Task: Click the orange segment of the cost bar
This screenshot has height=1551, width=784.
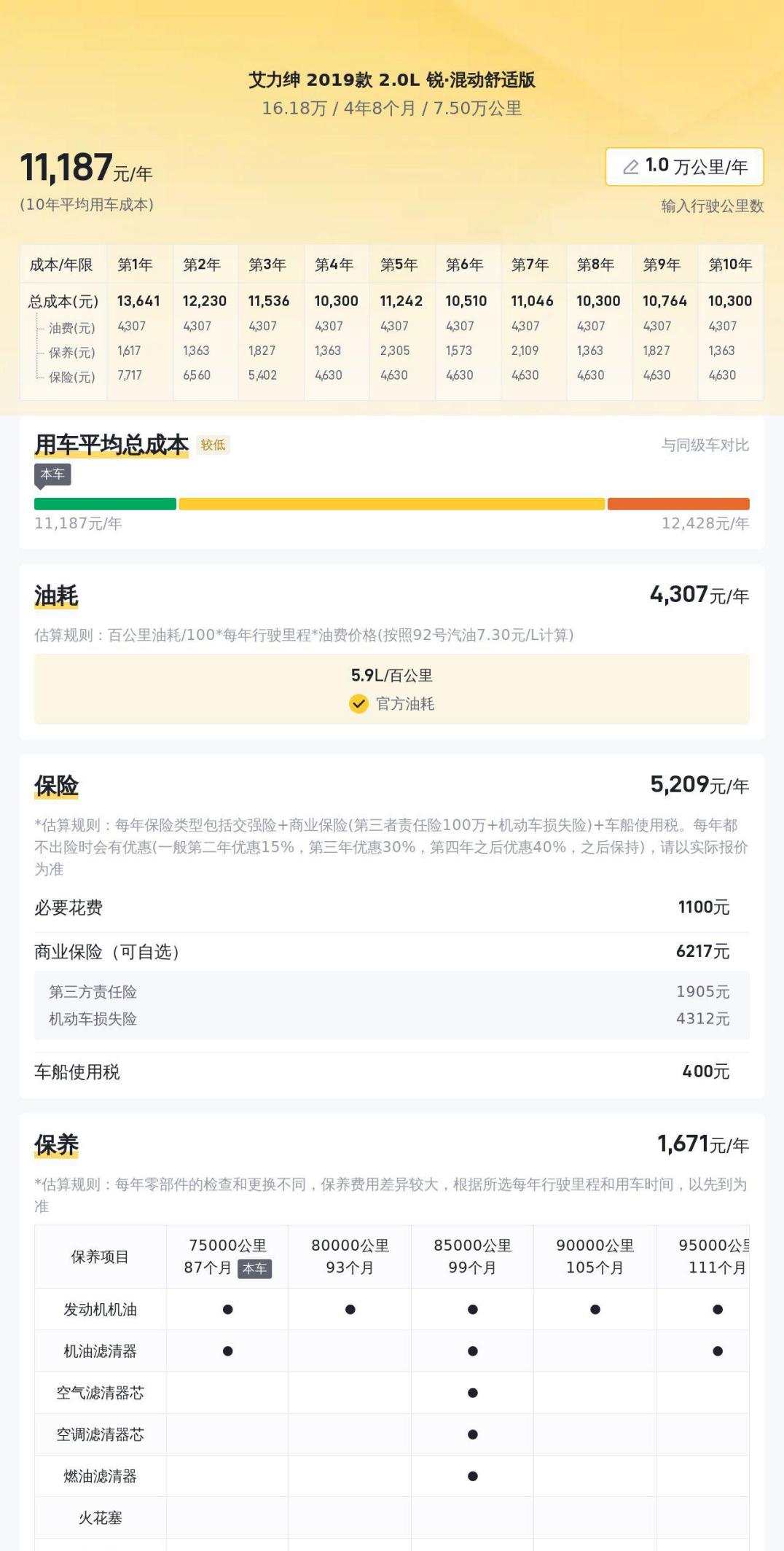Action: 678,504
